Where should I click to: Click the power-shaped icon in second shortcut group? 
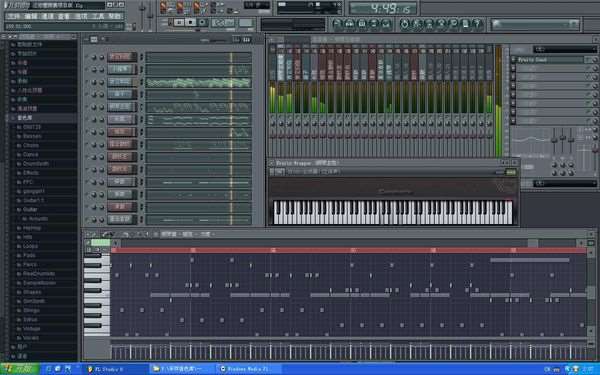point(404,24)
